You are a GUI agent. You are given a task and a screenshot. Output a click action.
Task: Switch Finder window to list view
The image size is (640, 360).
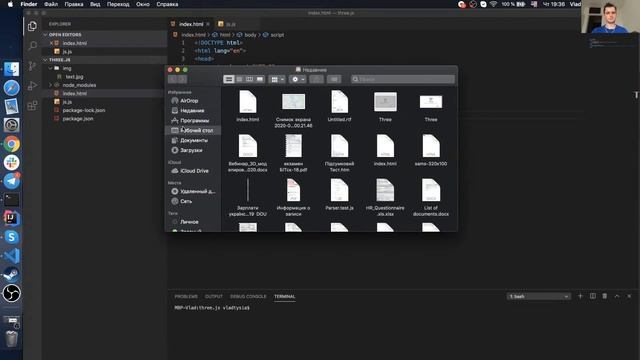[239, 79]
